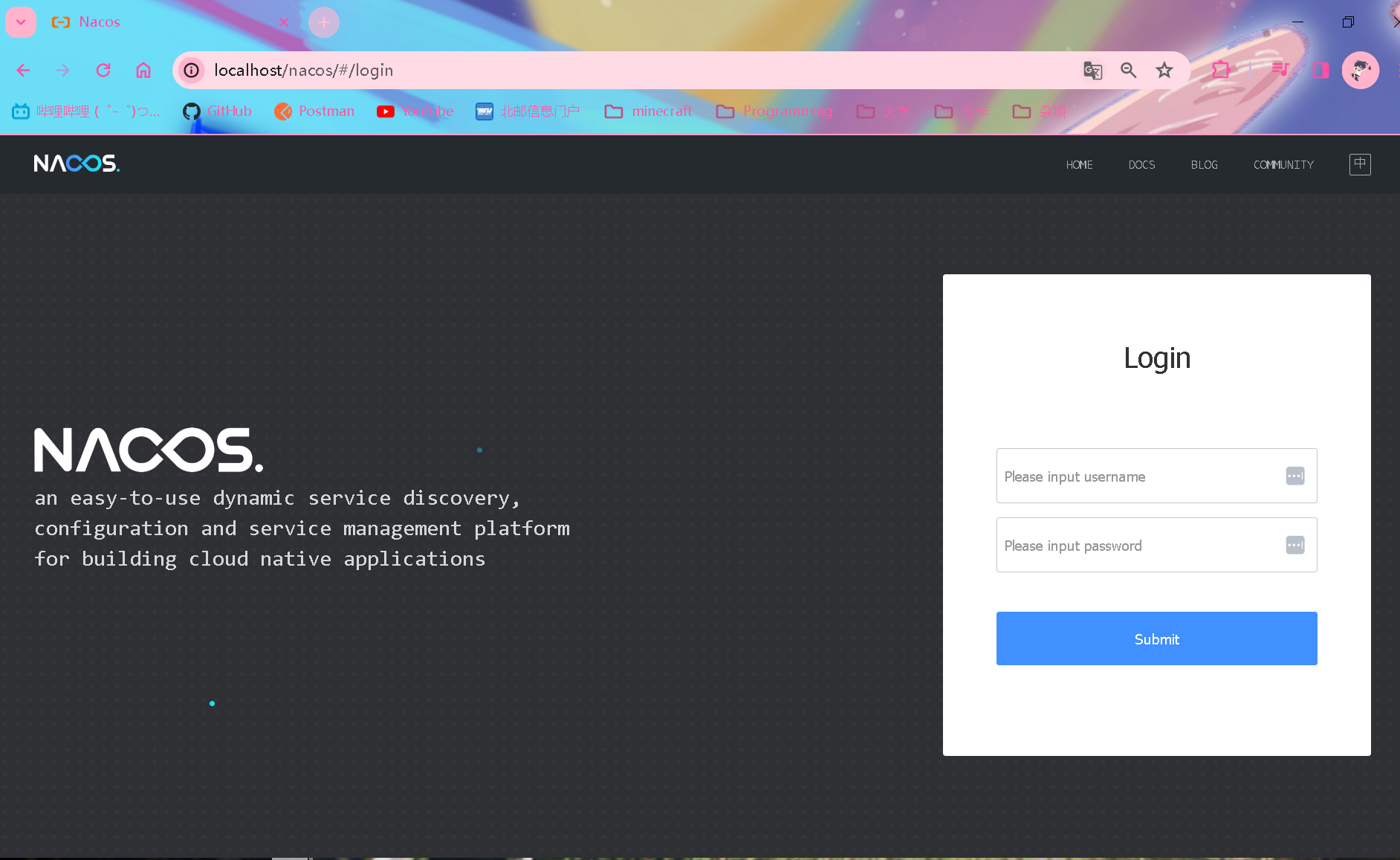Open the browser profile avatar
Screen dimensions: 1400x860
tap(1361, 70)
